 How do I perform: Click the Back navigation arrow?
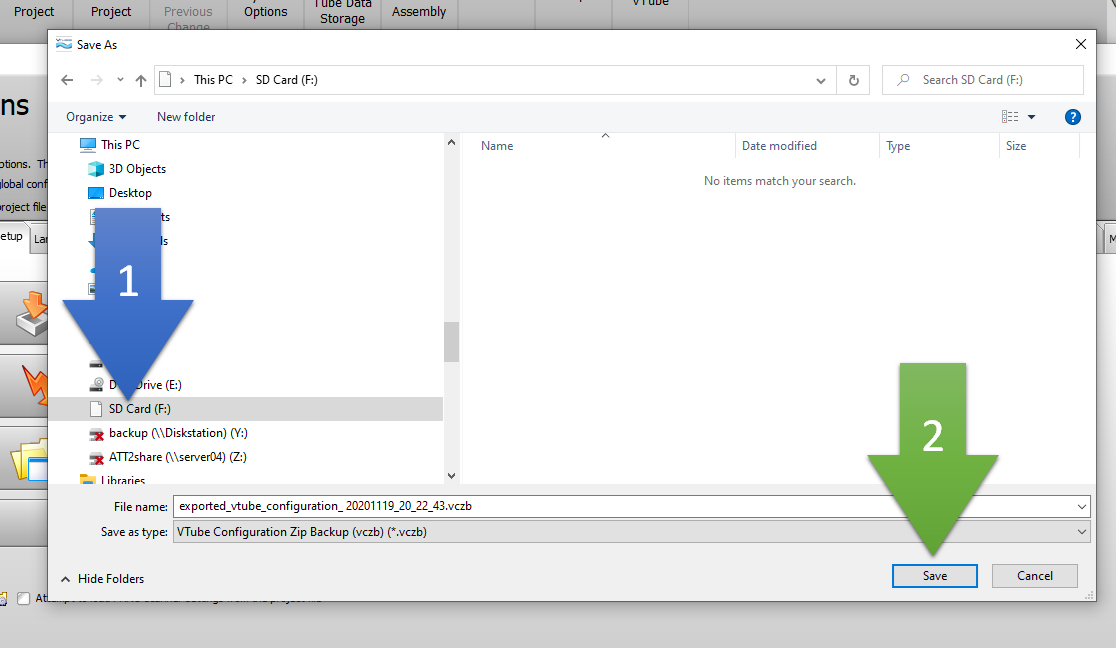point(67,80)
